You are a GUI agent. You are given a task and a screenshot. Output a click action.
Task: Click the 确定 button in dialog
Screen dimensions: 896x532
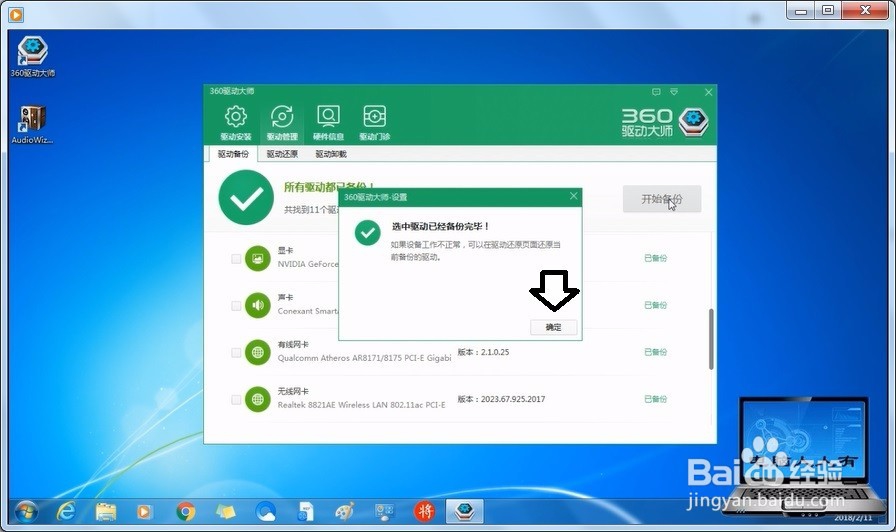pos(554,327)
